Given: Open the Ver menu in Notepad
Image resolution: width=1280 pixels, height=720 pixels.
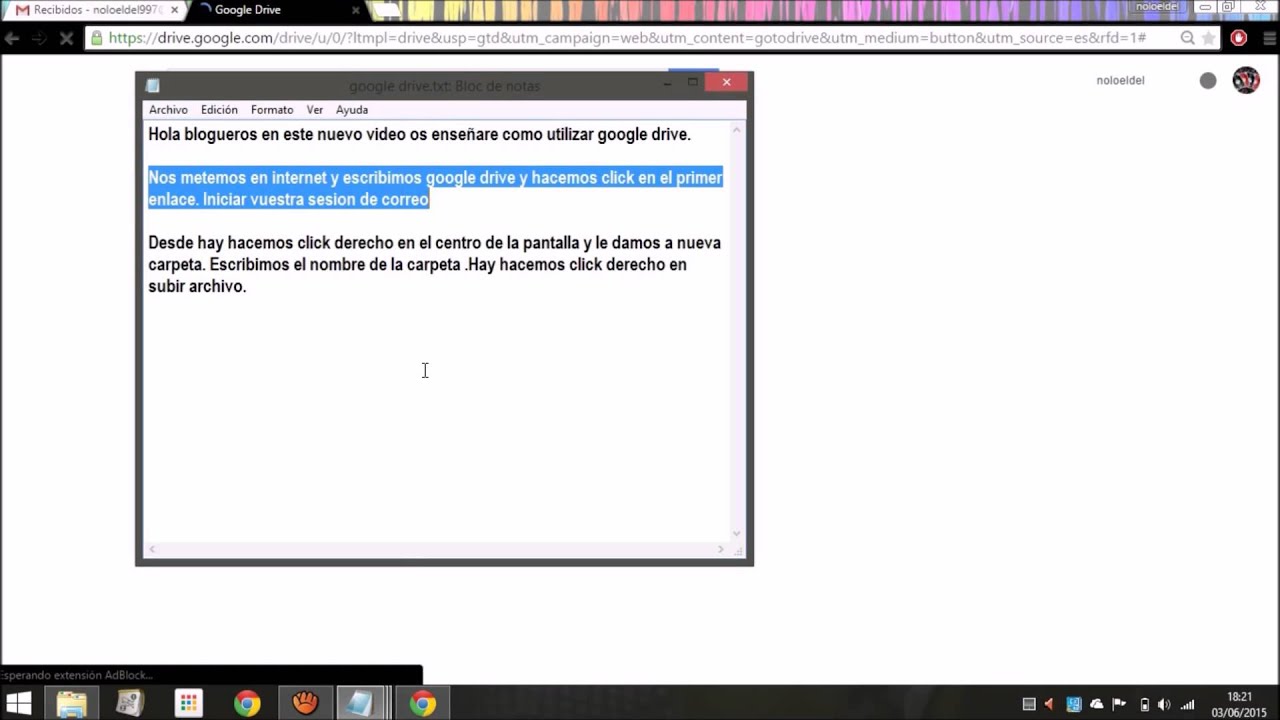Looking at the screenshot, I should point(315,110).
